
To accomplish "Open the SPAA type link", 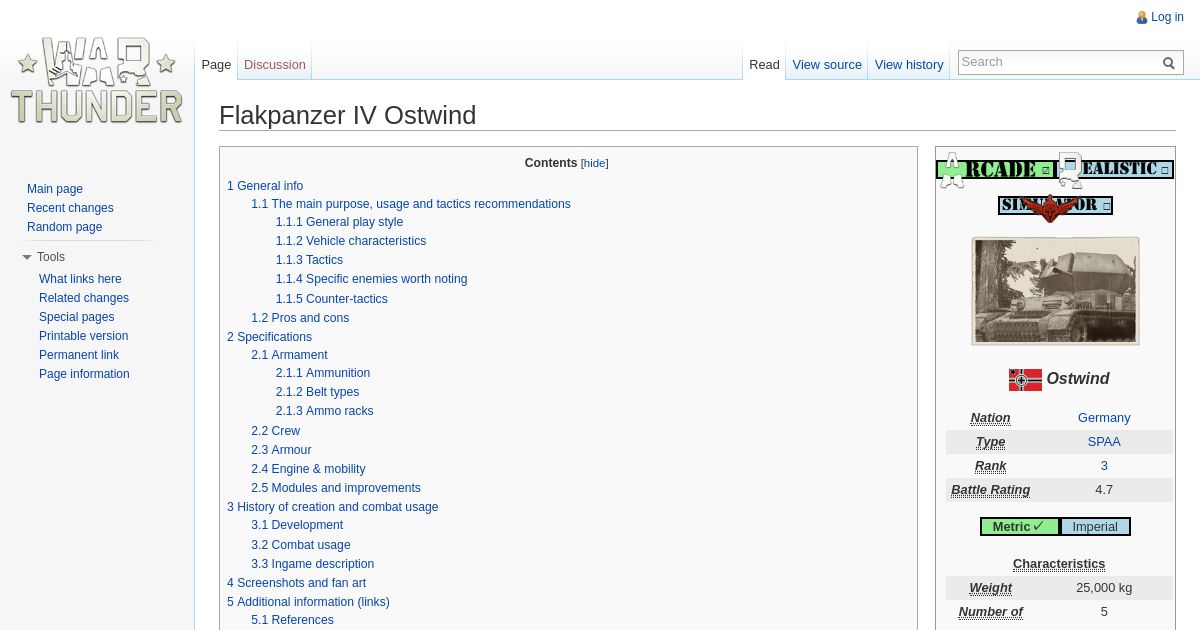I will (x=1104, y=442).
